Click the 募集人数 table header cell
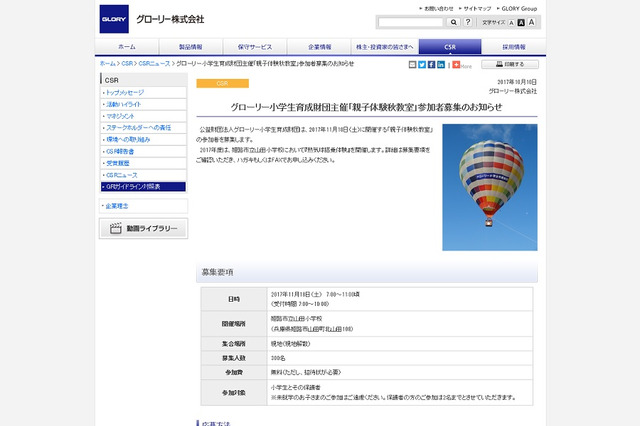The width and height of the screenshot is (640, 426). tap(234, 358)
